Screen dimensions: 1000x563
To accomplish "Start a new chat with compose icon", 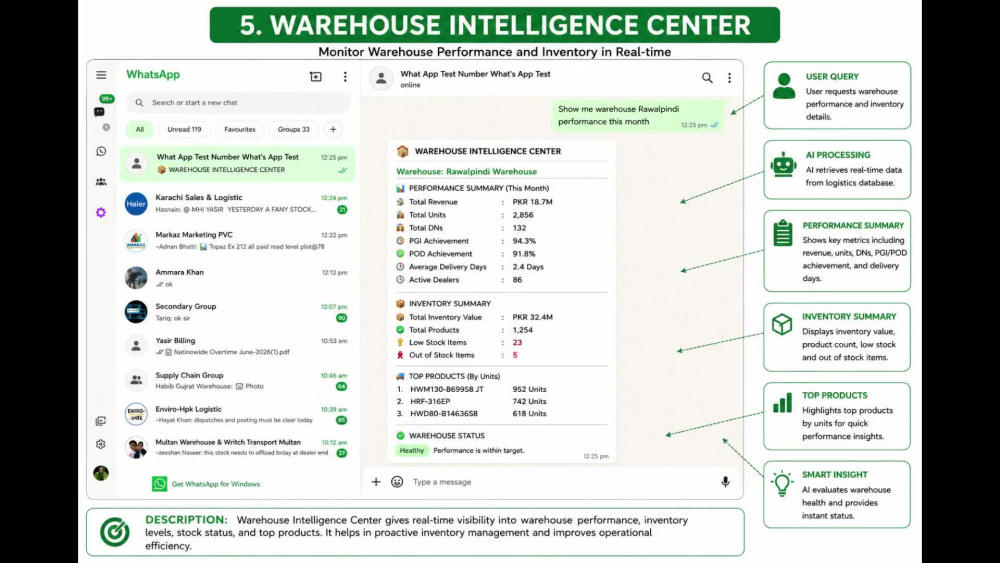I will [316, 77].
